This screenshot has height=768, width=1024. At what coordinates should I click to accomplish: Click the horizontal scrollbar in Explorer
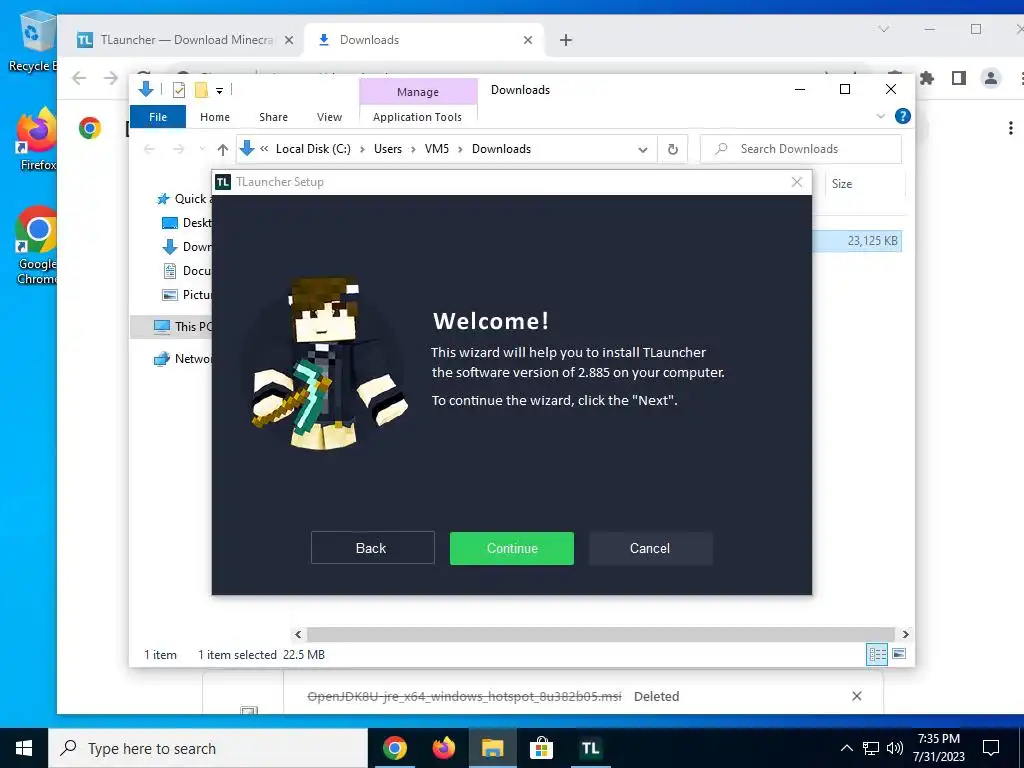[600, 634]
